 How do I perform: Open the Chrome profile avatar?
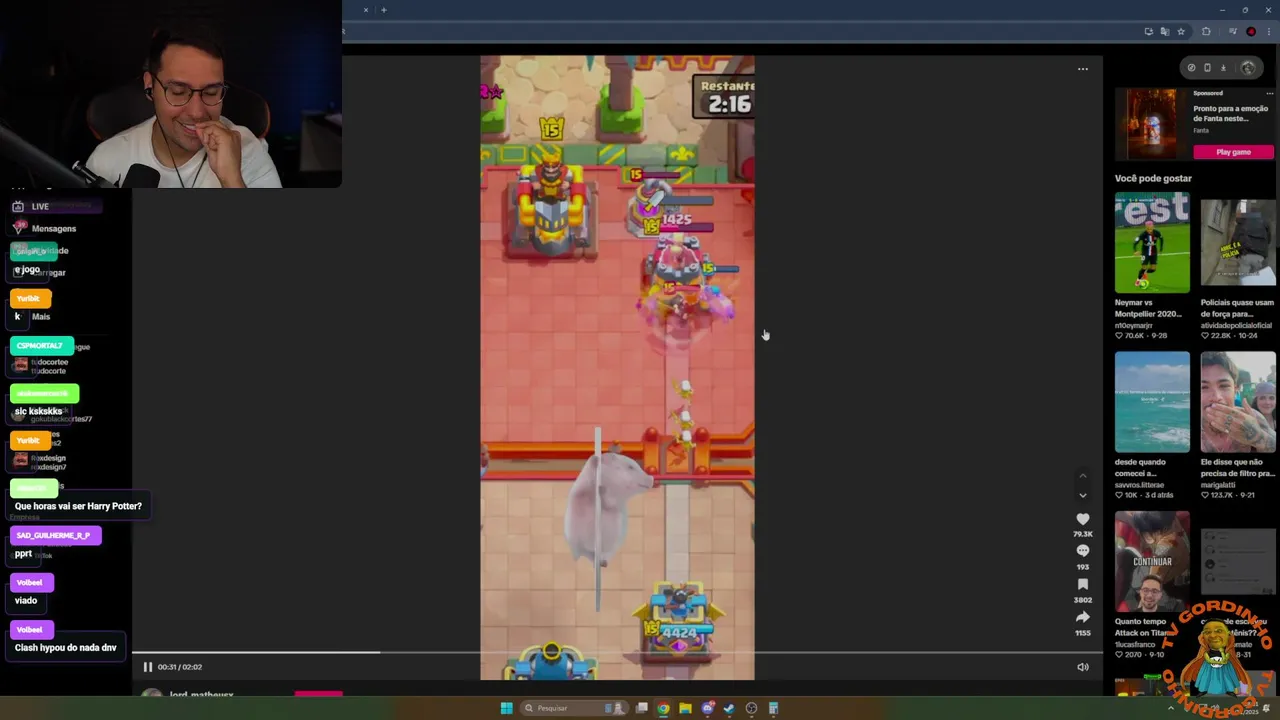[1251, 32]
